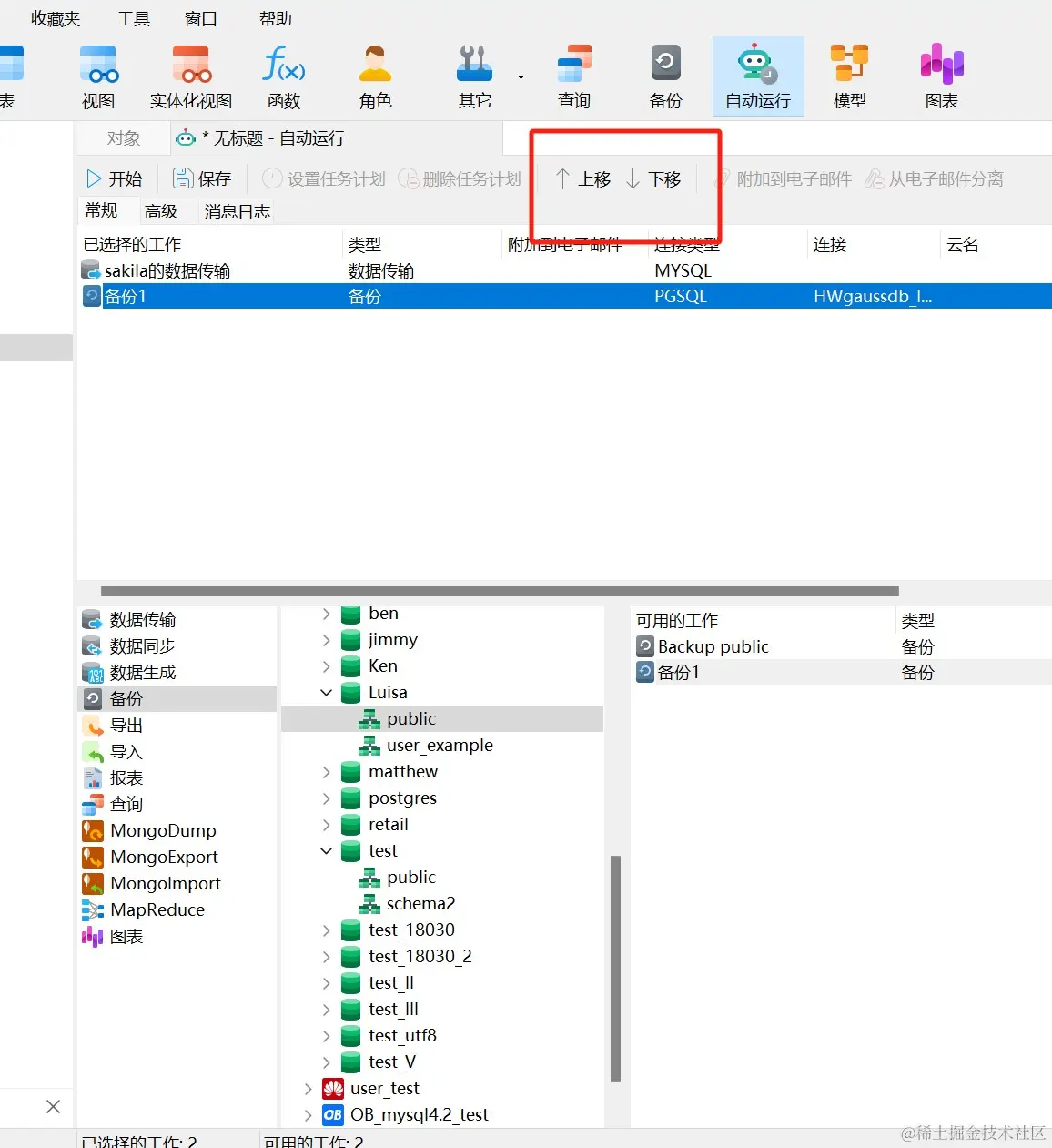
Task: Open the 帮助 menu
Action: click(276, 18)
